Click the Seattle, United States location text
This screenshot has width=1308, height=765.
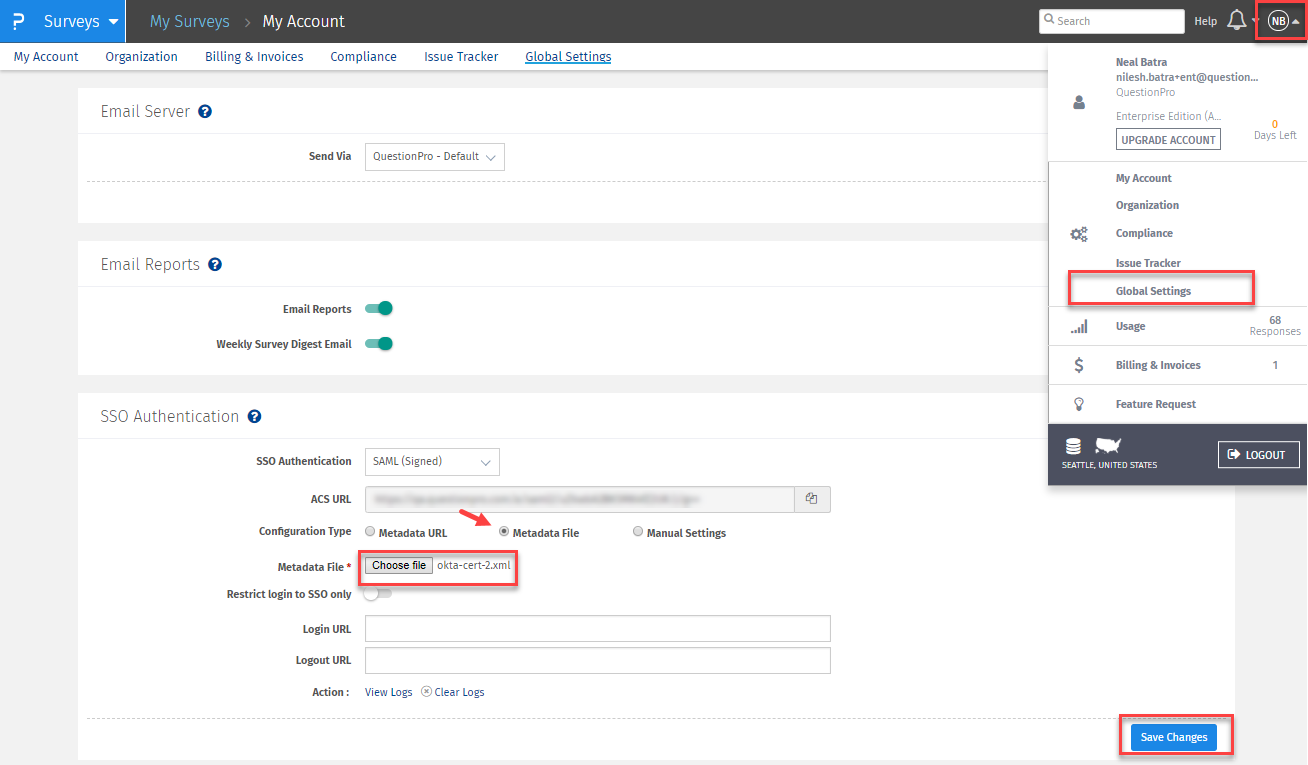(1110, 466)
